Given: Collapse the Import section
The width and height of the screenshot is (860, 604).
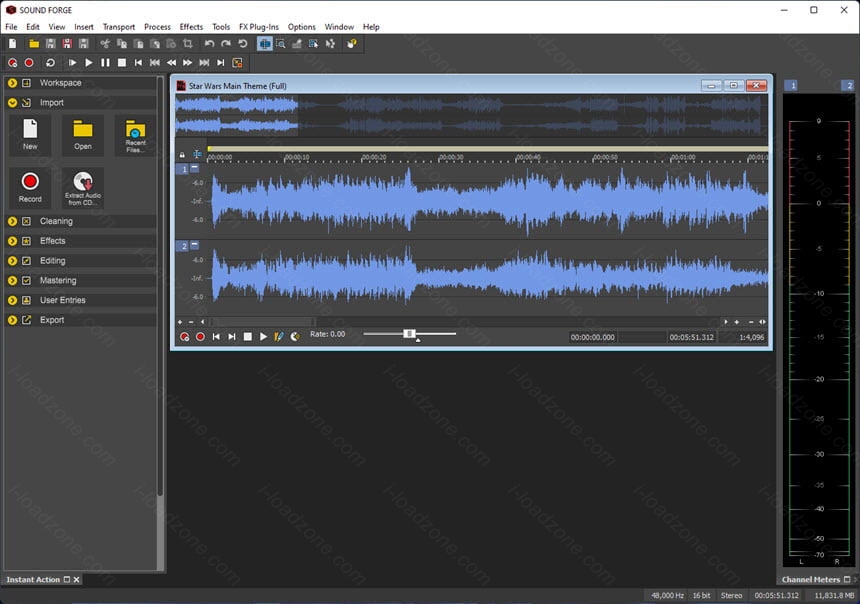Looking at the screenshot, I should [12, 103].
